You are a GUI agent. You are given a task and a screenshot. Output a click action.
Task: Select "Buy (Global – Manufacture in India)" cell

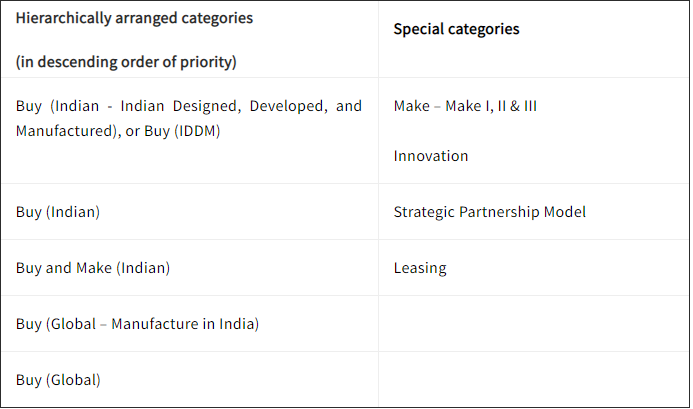137,324
